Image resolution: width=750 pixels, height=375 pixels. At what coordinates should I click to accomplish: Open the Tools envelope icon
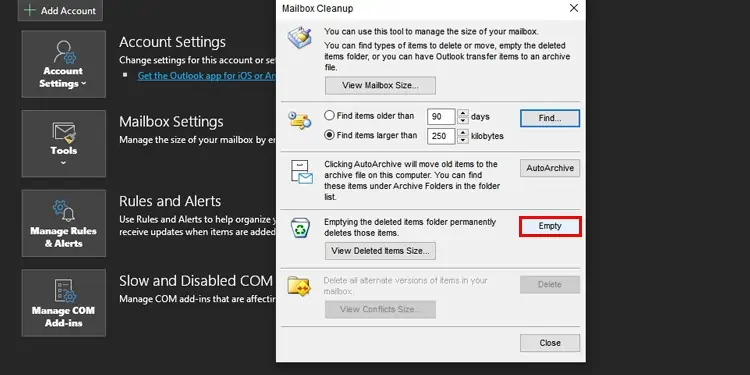[x=64, y=133]
